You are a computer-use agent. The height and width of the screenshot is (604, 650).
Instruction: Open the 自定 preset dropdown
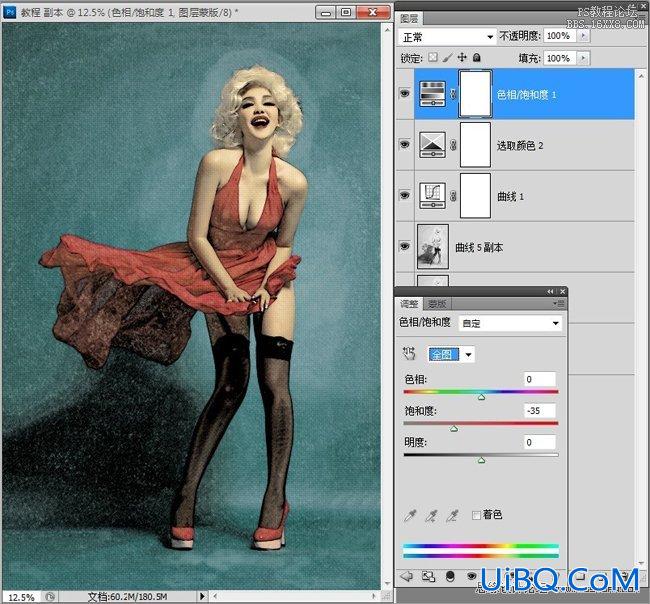coord(510,323)
